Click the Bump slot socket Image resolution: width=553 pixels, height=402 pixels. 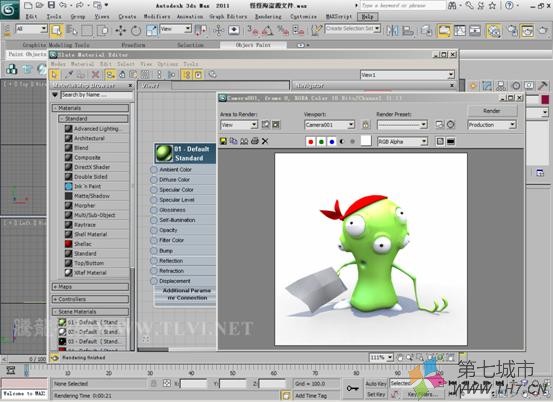[154, 251]
